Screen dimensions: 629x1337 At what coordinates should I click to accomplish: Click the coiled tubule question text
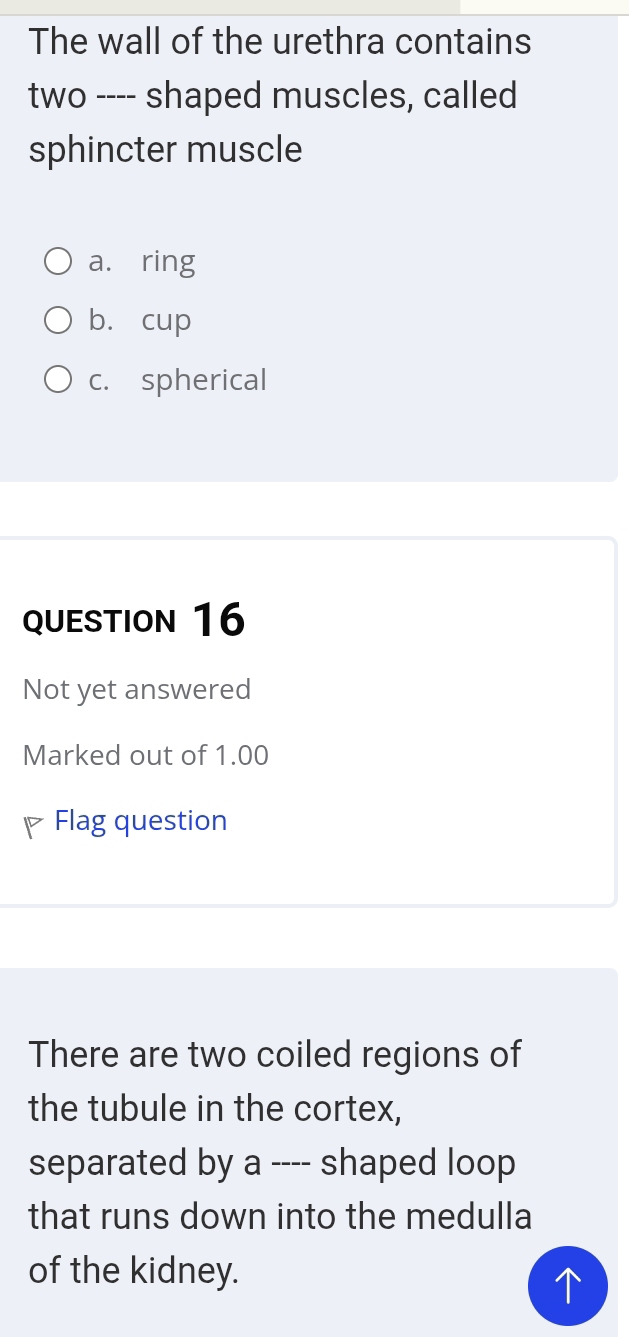(x=280, y=1162)
